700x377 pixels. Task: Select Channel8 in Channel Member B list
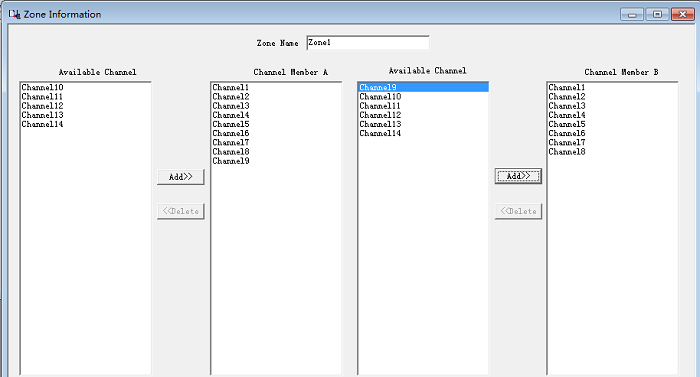pyautogui.click(x=567, y=152)
